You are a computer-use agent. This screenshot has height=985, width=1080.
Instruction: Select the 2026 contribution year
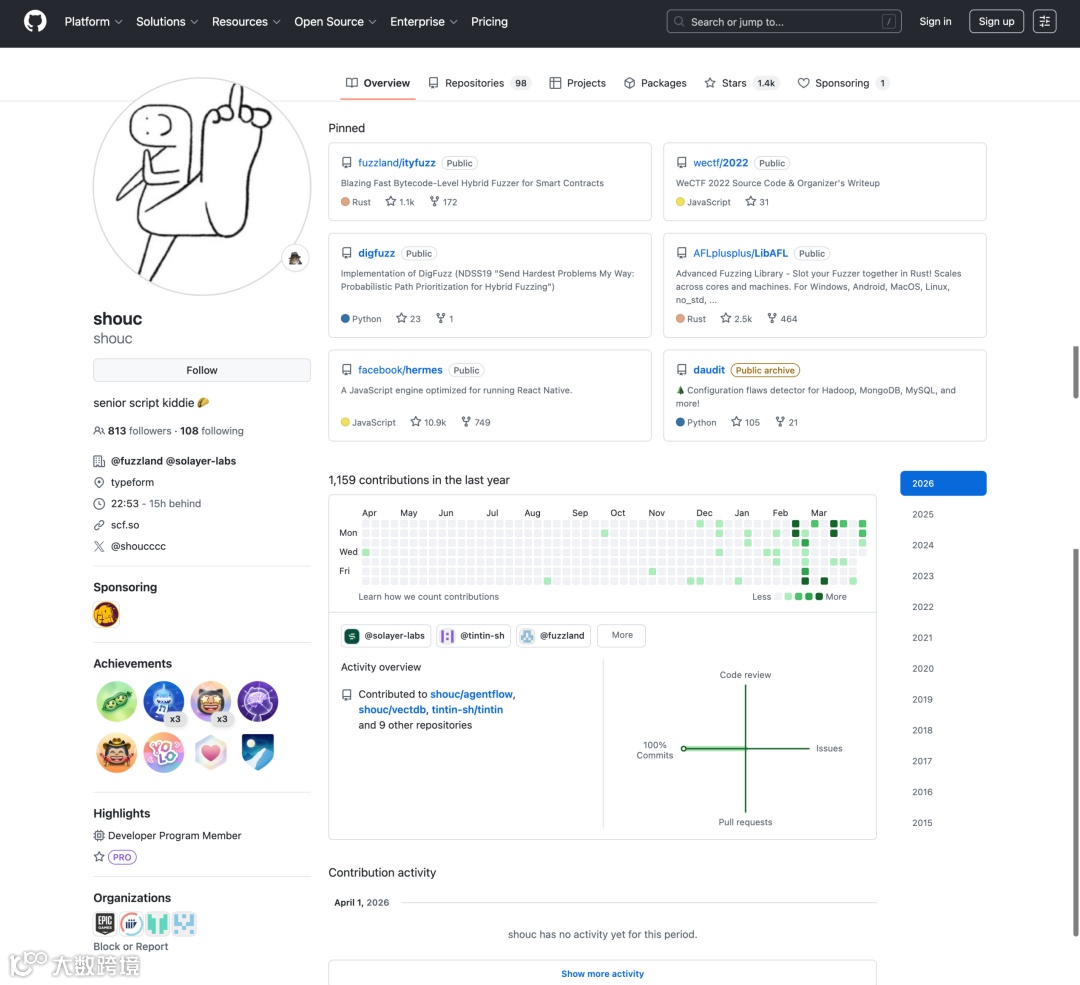(943, 484)
